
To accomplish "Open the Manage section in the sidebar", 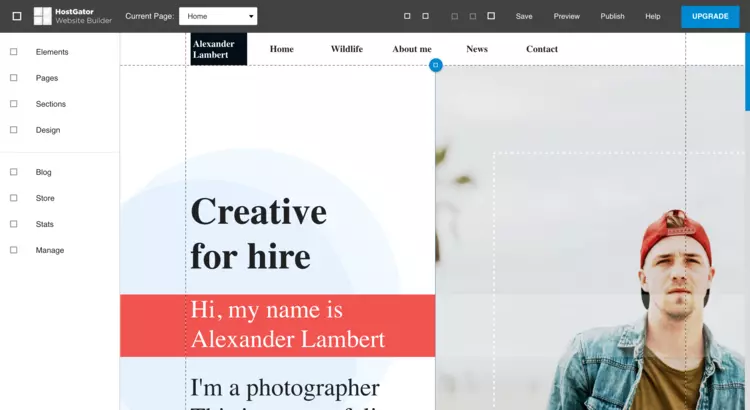I will [x=49, y=250].
